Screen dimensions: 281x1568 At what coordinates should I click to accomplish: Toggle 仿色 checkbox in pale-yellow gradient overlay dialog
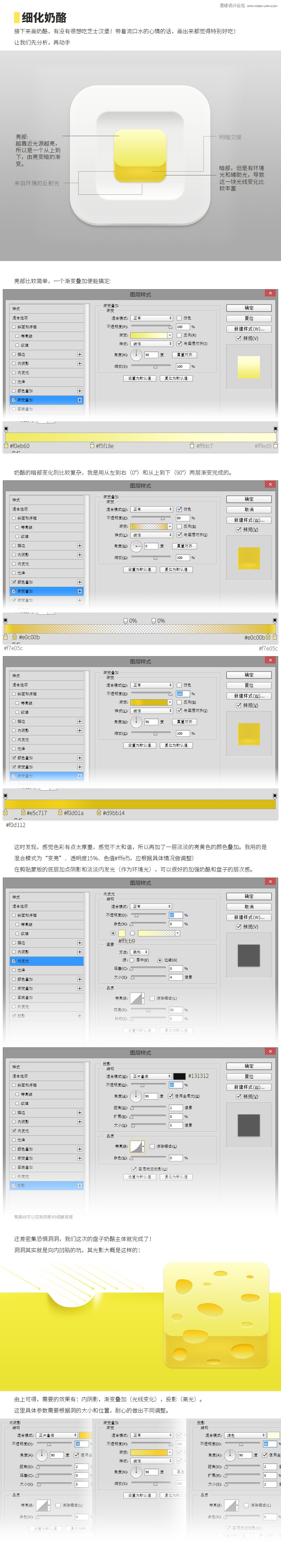tap(179, 318)
